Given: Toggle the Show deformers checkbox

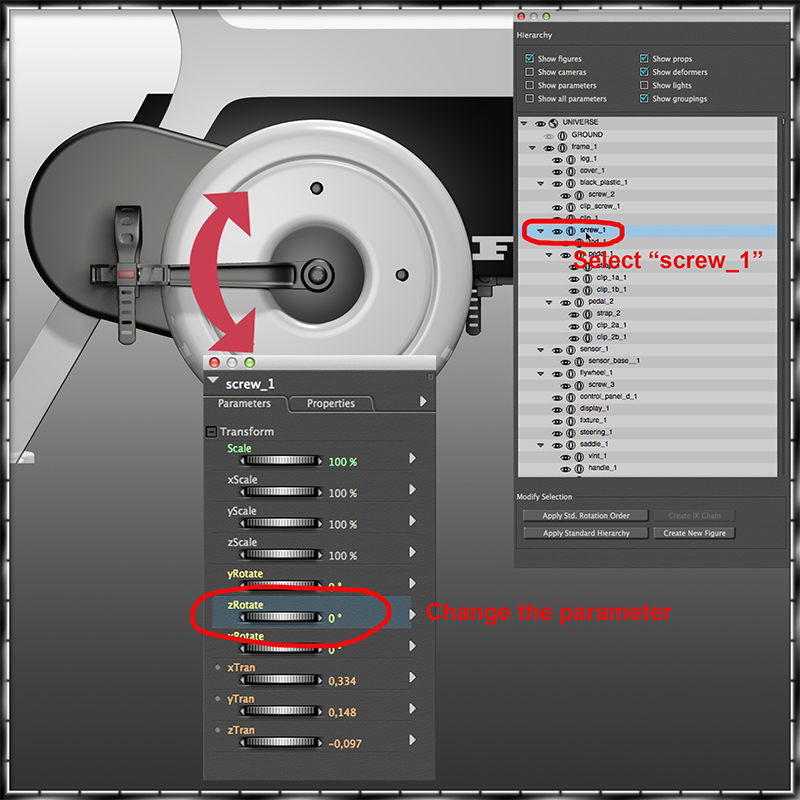Looking at the screenshot, I should pos(644,71).
